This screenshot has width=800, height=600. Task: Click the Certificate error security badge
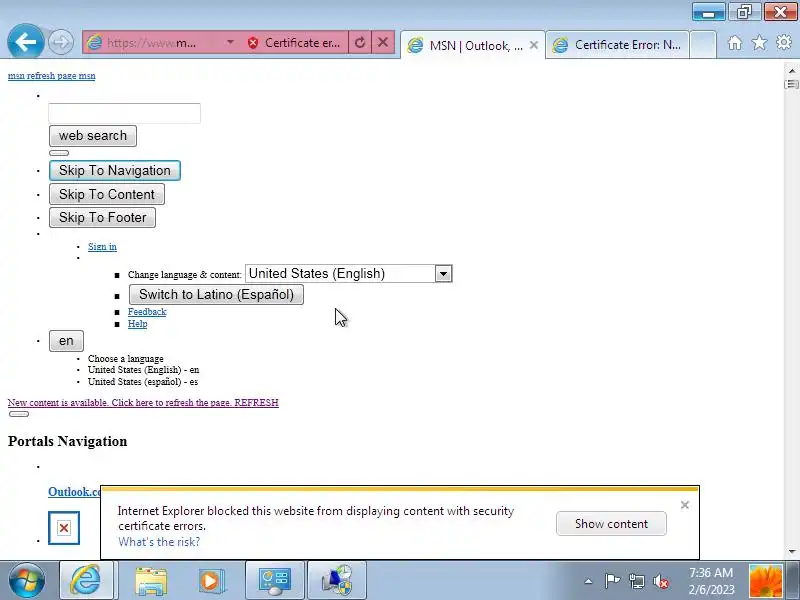point(294,43)
